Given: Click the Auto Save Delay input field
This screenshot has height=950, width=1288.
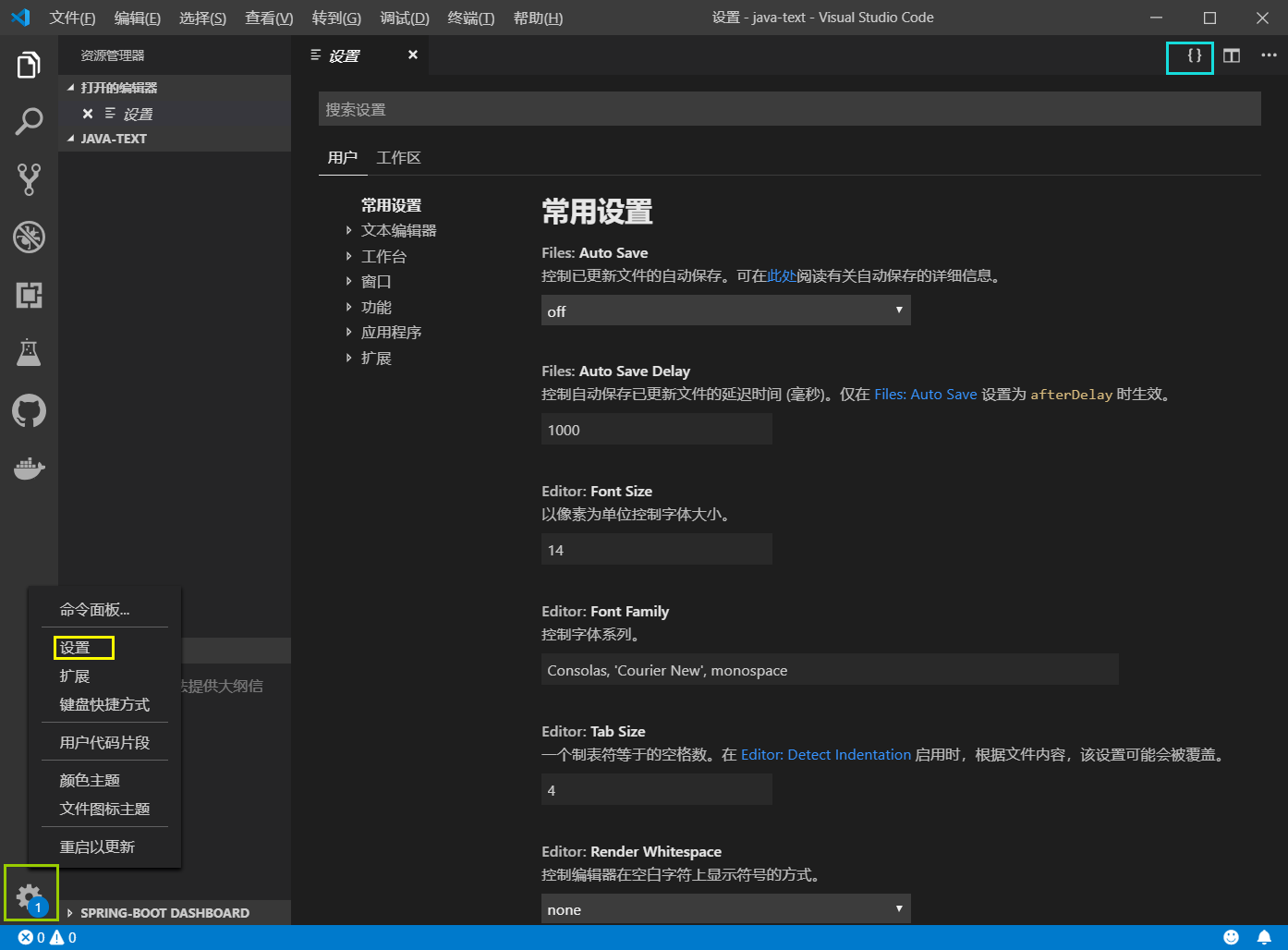Looking at the screenshot, I should click(x=657, y=430).
